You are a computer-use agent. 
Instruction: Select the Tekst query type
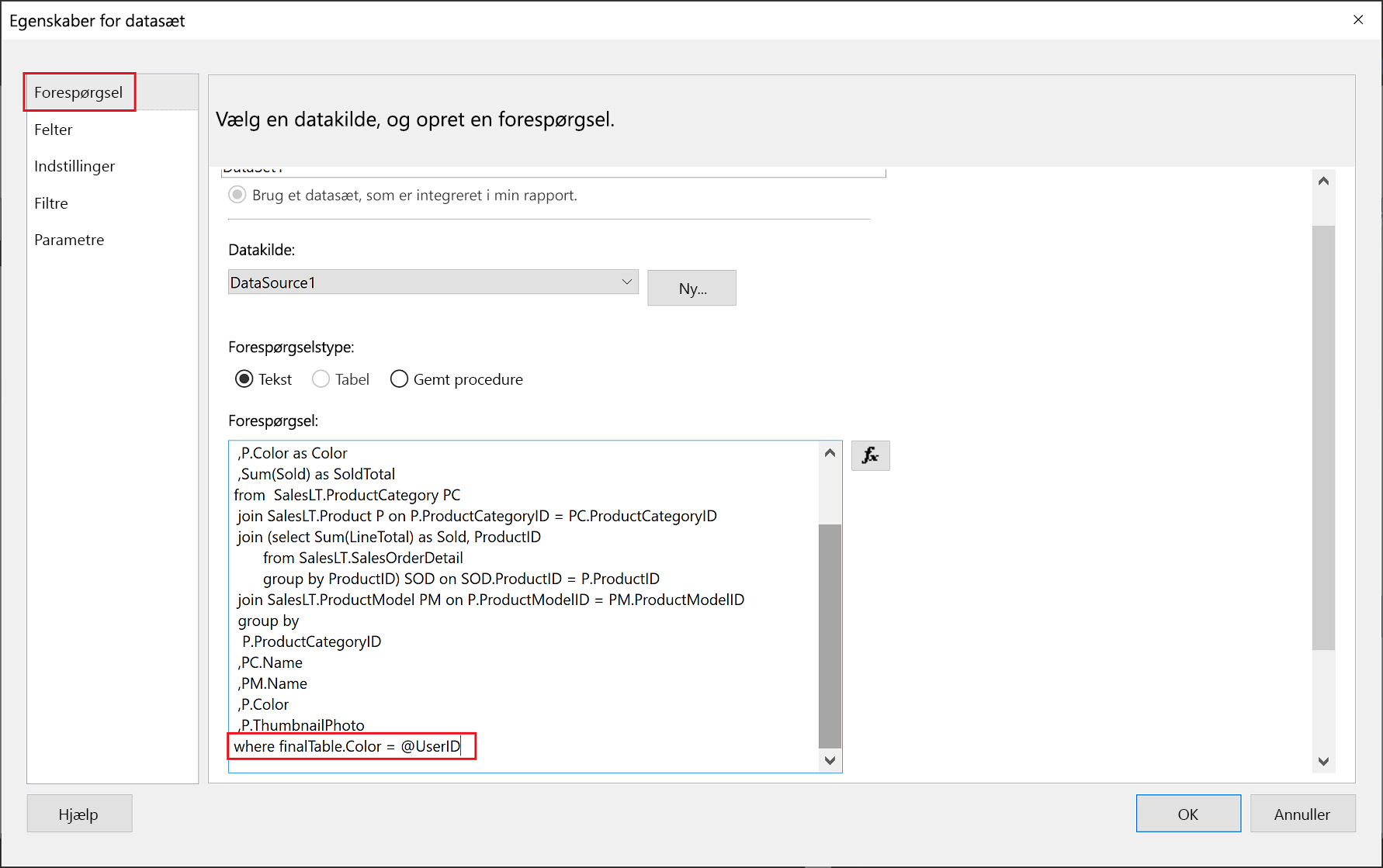pos(244,379)
